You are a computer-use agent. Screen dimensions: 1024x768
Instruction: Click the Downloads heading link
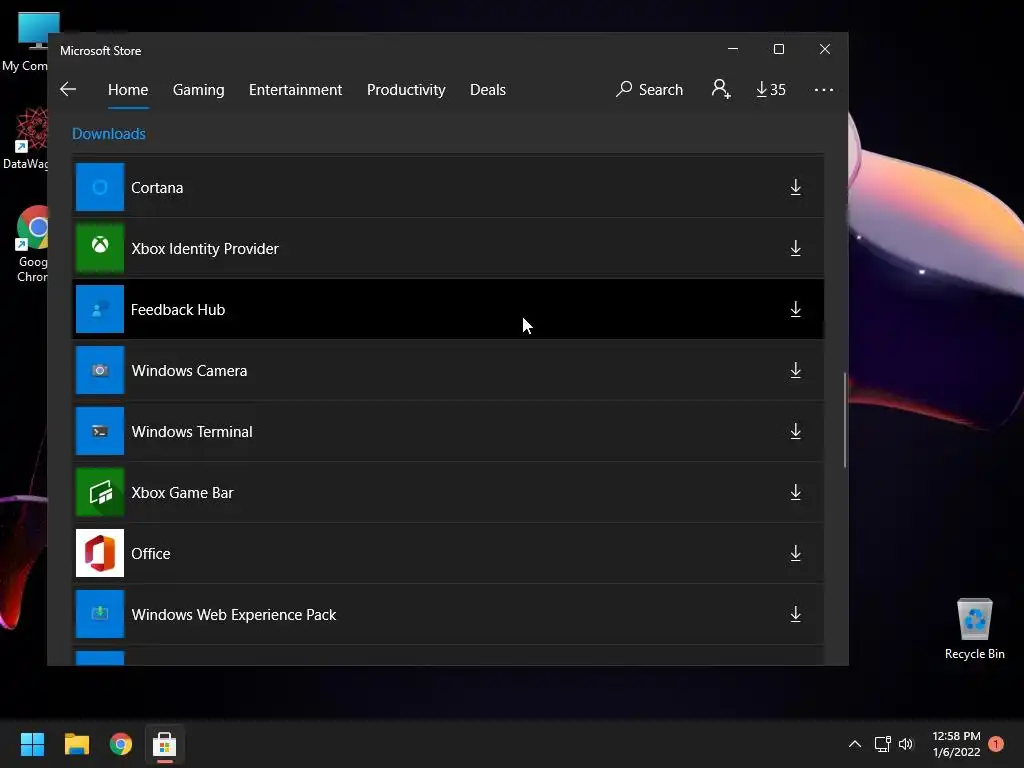108,134
